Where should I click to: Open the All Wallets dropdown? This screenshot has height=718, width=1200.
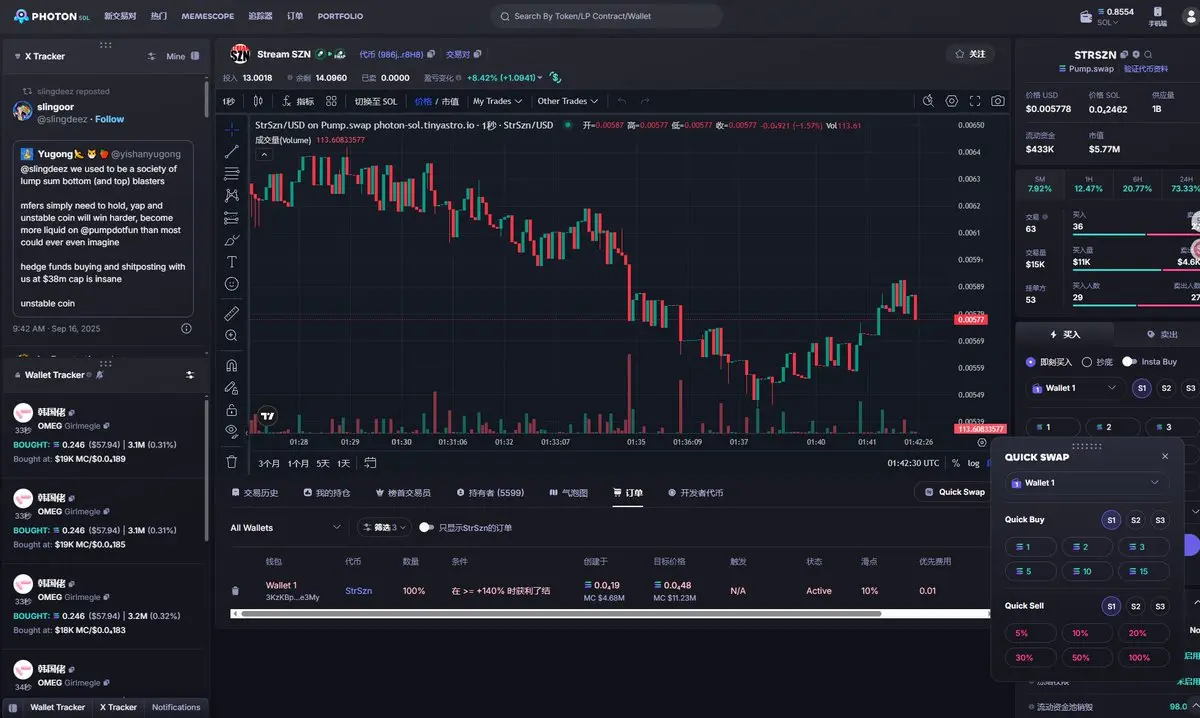click(x=285, y=527)
